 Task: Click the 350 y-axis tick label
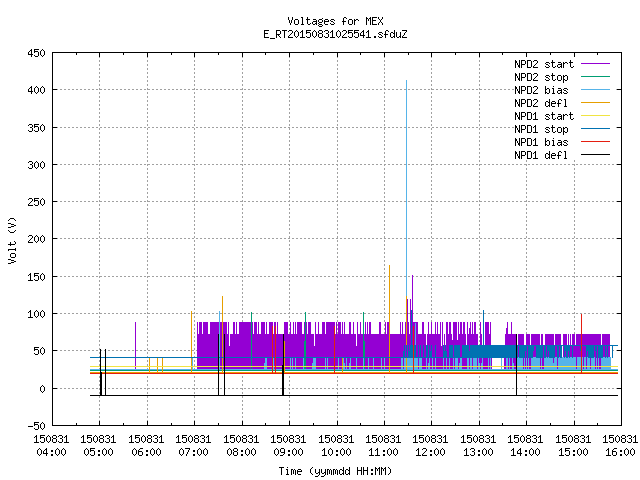[x=36, y=127]
